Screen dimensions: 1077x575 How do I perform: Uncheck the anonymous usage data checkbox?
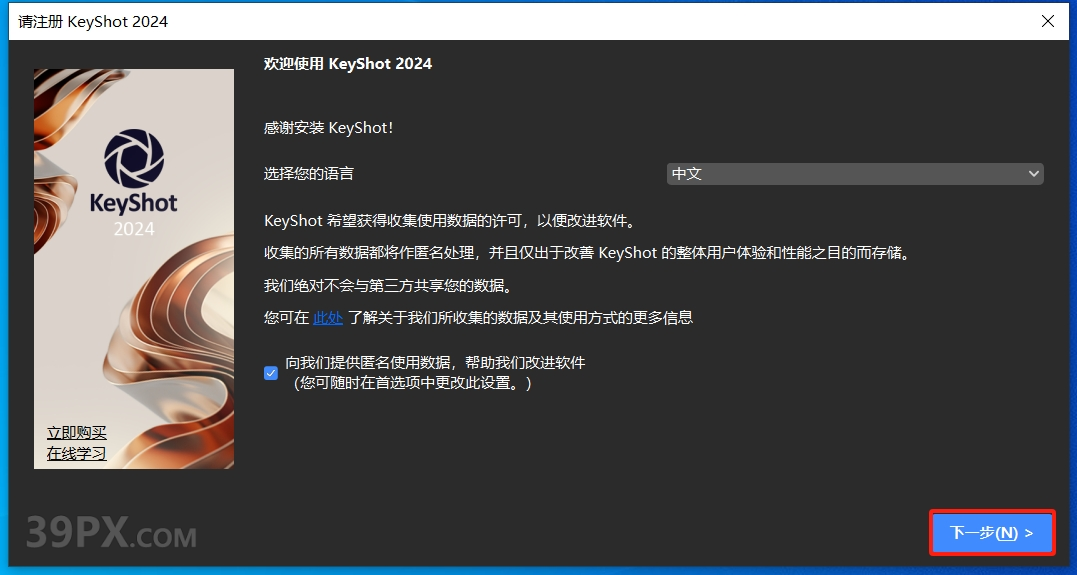pos(271,373)
